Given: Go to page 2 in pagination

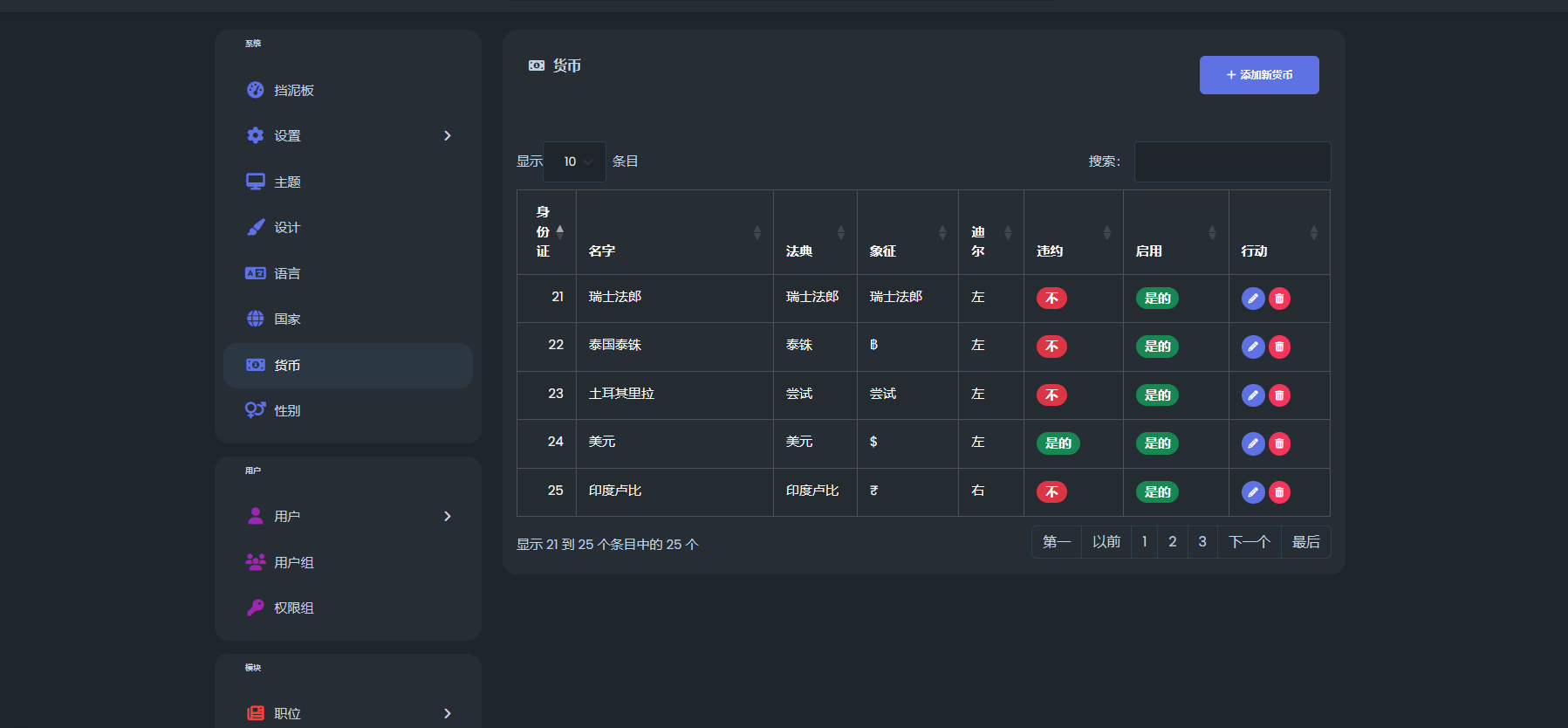Looking at the screenshot, I should (x=1172, y=542).
